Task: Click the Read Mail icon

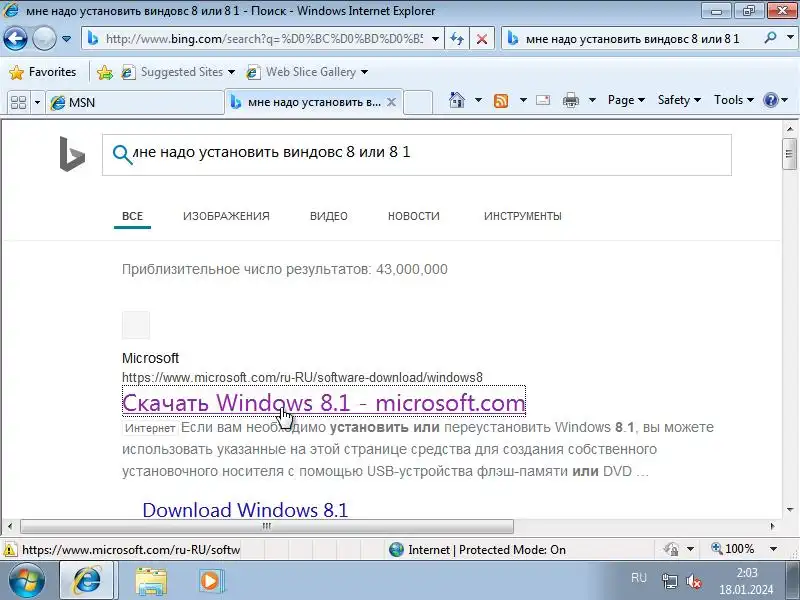Action: [543, 100]
